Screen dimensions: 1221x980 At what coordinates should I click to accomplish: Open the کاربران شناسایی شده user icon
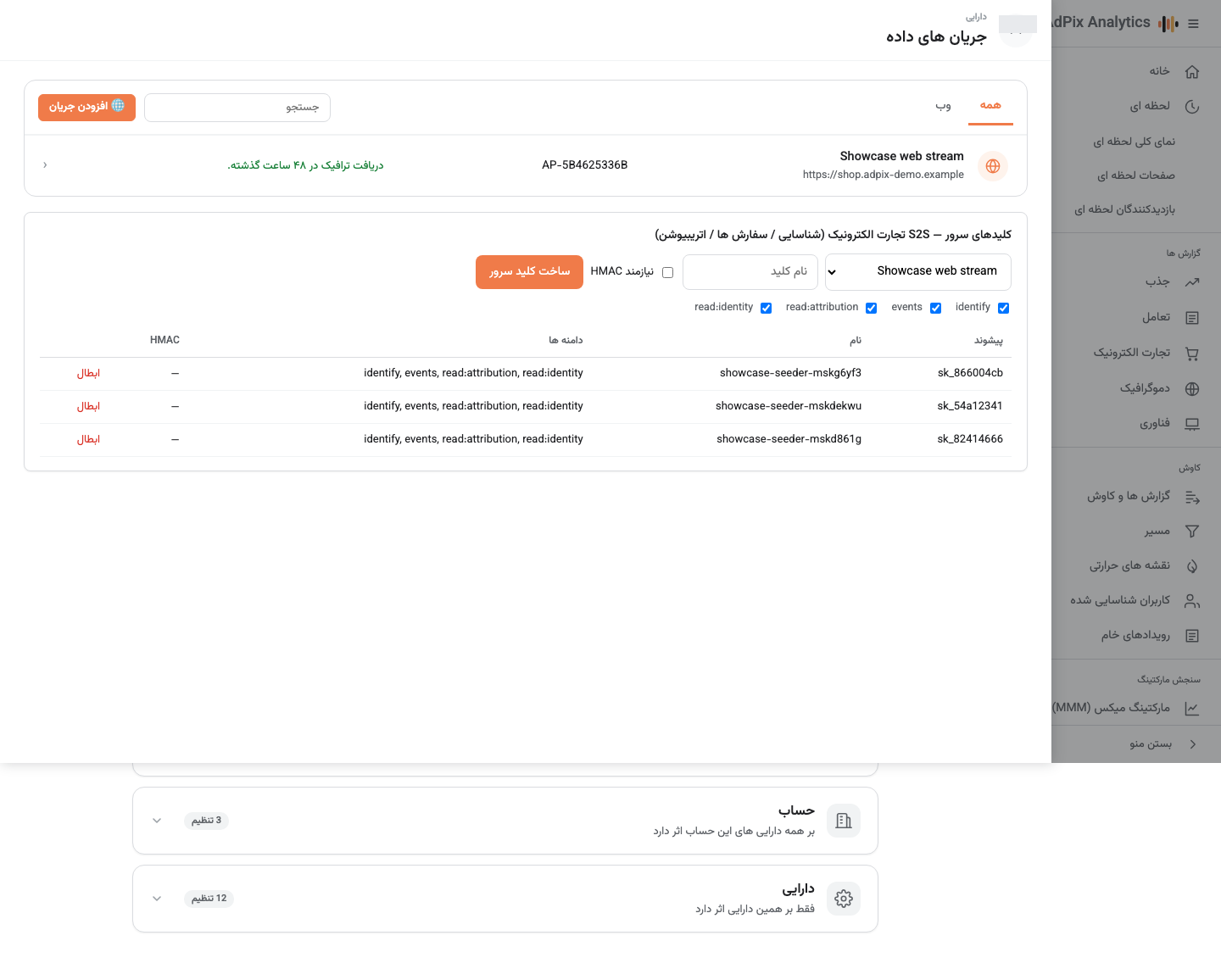point(1192,601)
